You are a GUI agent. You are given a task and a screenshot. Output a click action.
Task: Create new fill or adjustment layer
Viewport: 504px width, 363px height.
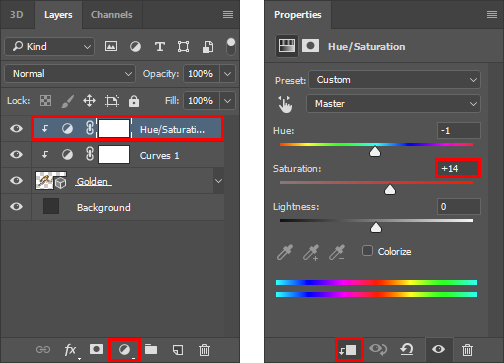point(124,350)
